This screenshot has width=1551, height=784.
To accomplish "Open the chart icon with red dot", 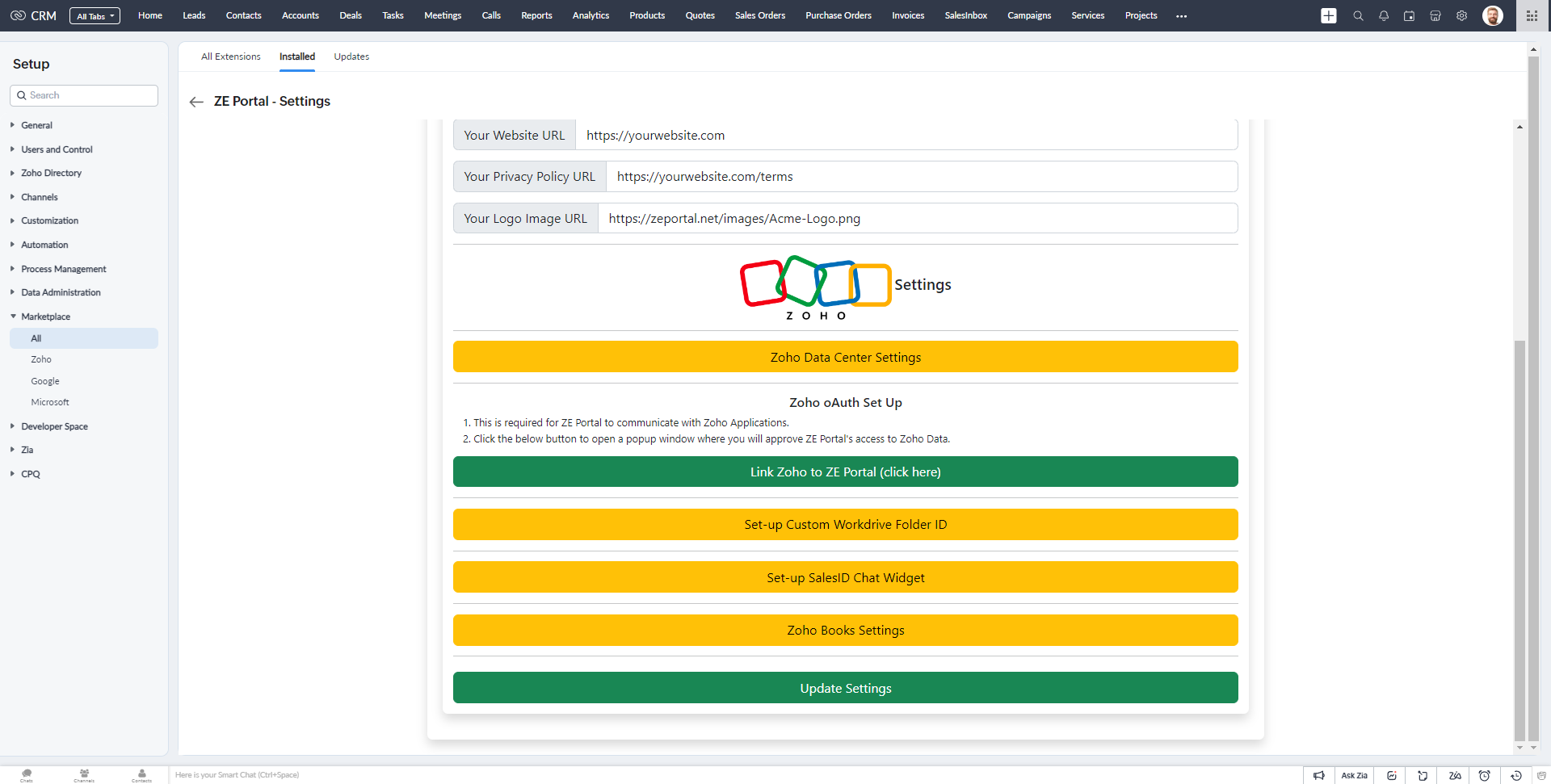I will 1392,775.
